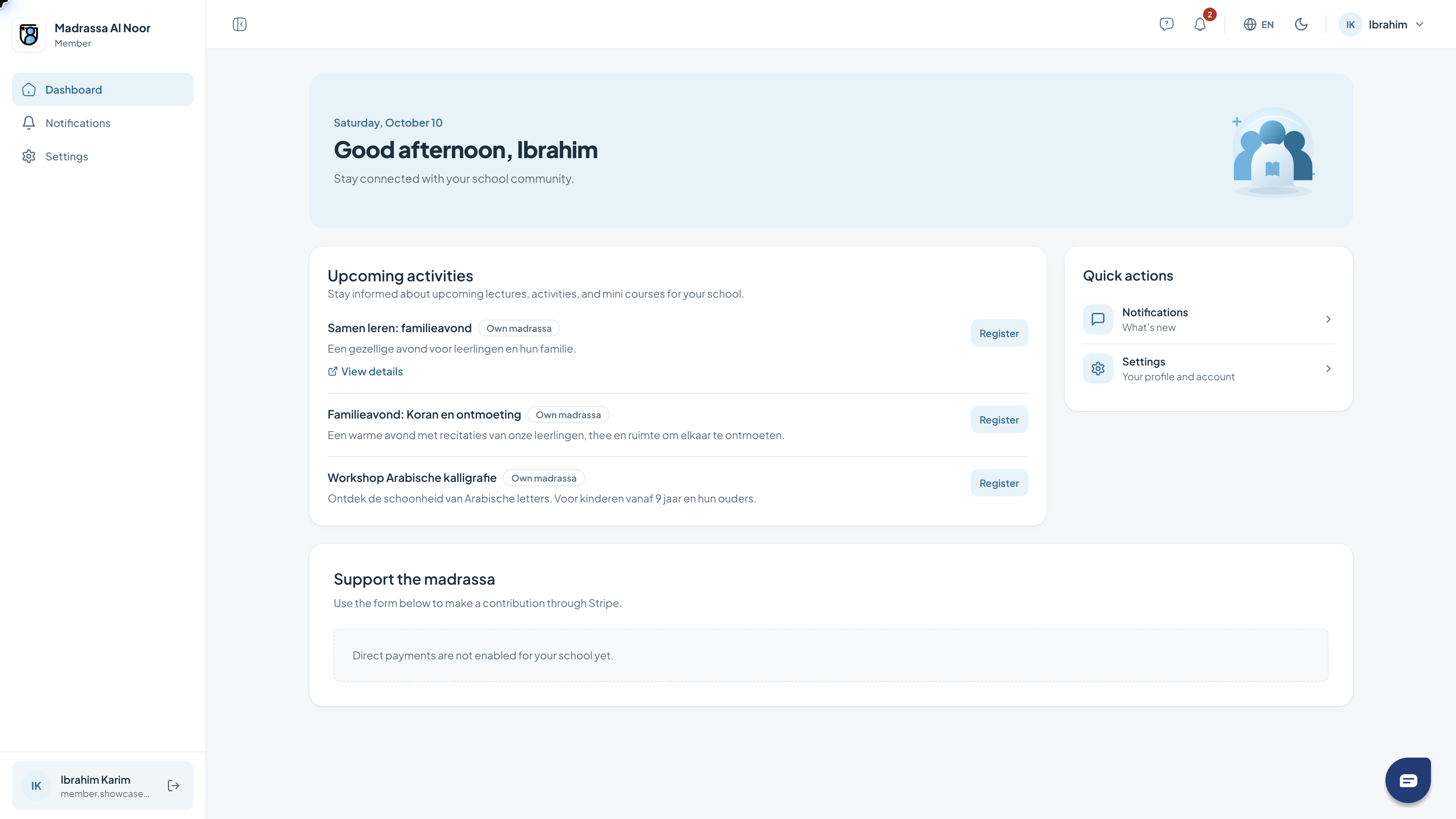Screen dimensions: 1456x819
Task: Expand the Settings quick action chevron
Action: coord(1328,369)
